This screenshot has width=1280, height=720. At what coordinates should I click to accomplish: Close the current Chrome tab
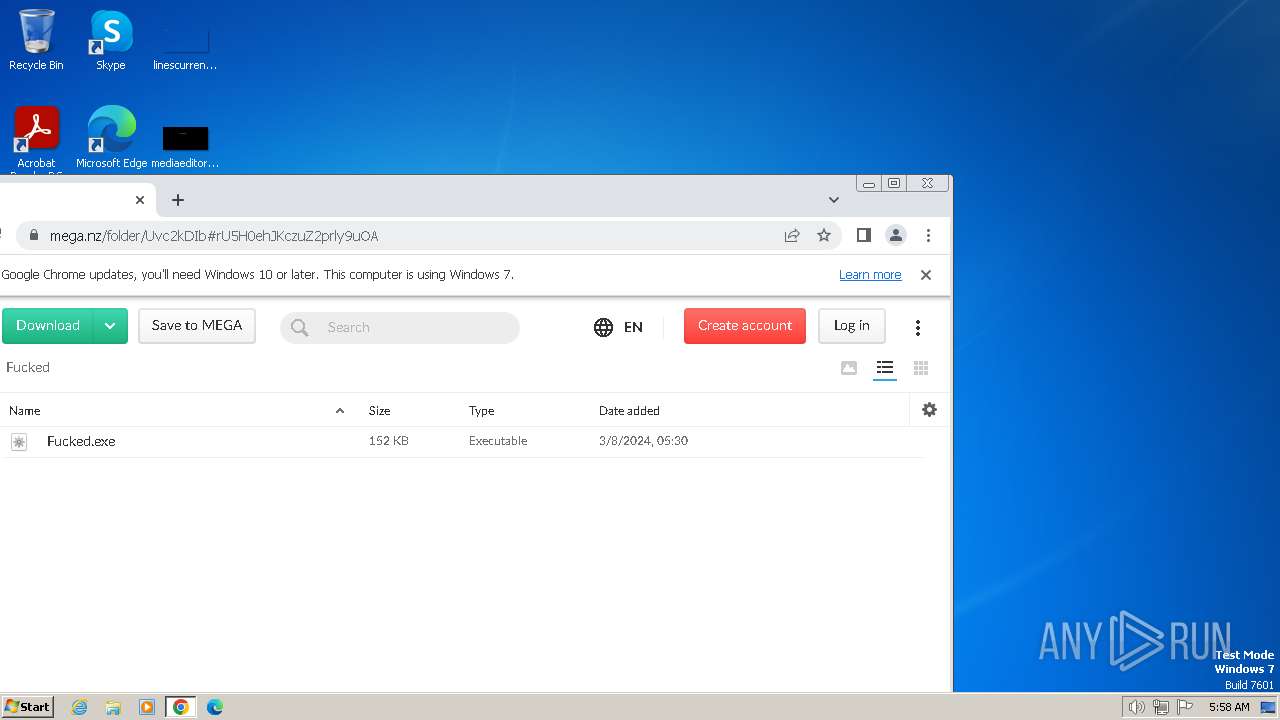140,200
